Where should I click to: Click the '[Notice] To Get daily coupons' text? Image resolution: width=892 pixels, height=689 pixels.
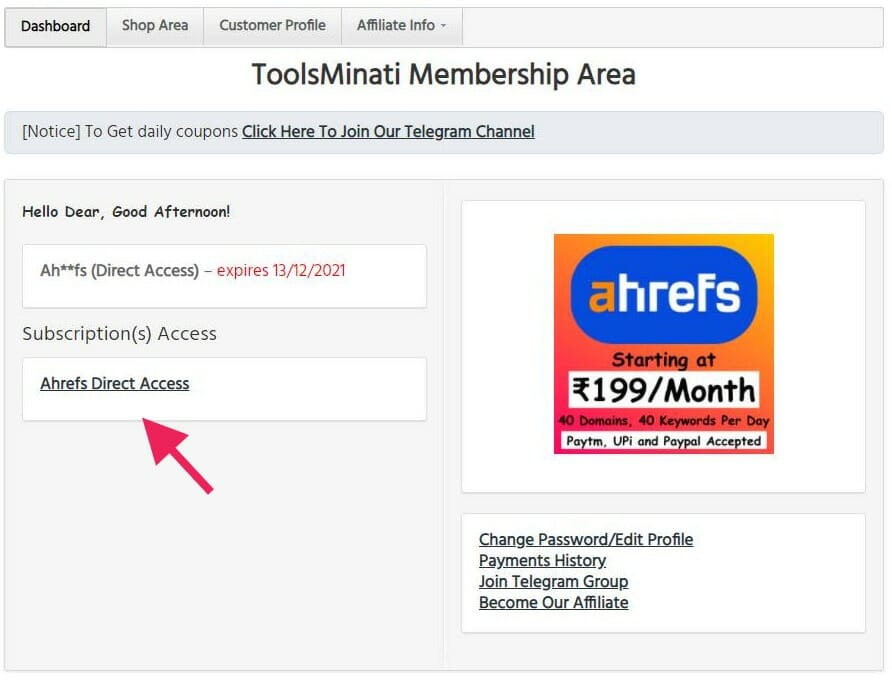130,132
